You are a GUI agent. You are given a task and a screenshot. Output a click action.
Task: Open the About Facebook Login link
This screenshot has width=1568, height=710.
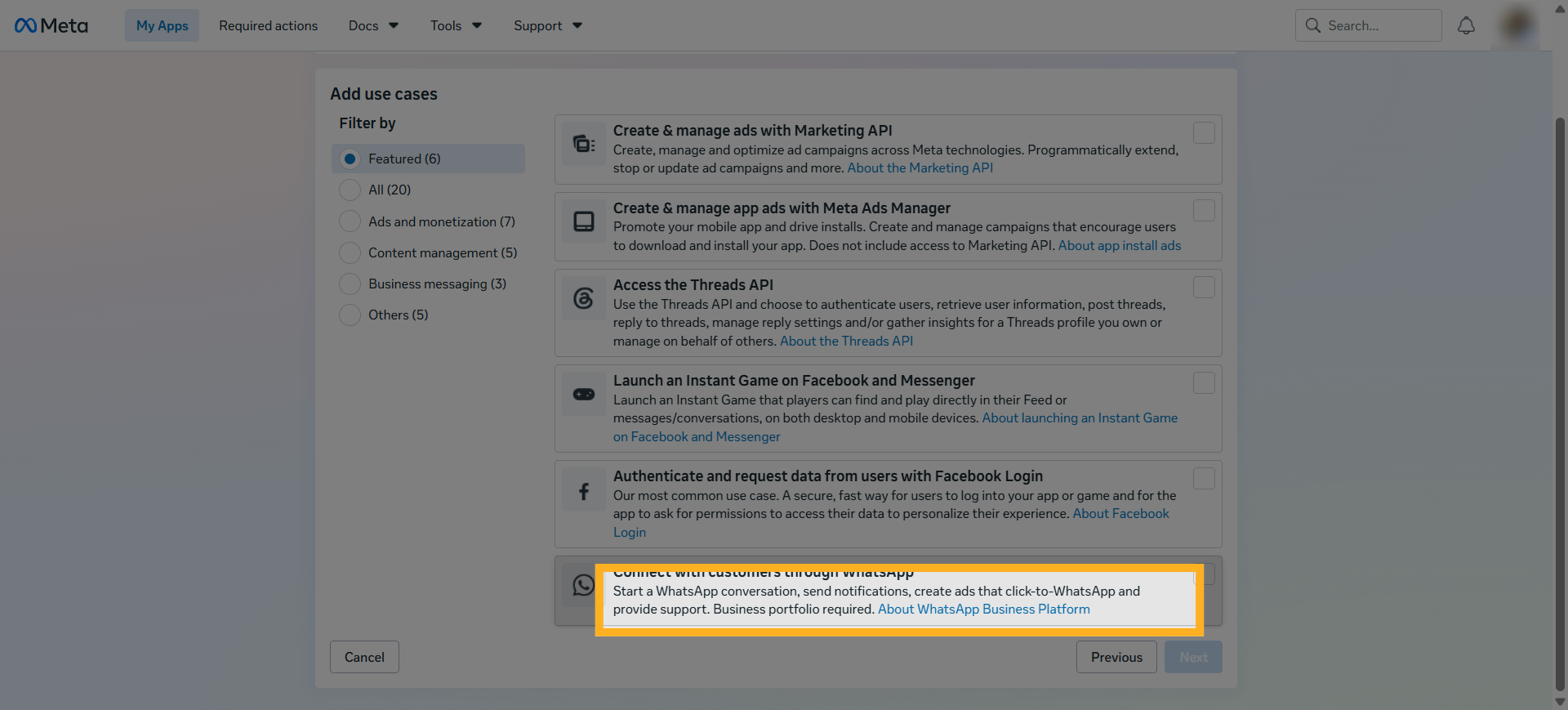(x=1120, y=513)
